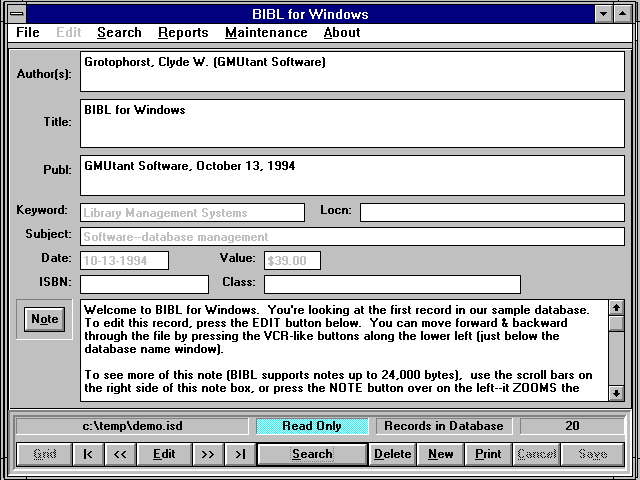
Task: Click the note box scroll up arrow
Action: pyautogui.click(x=616, y=307)
